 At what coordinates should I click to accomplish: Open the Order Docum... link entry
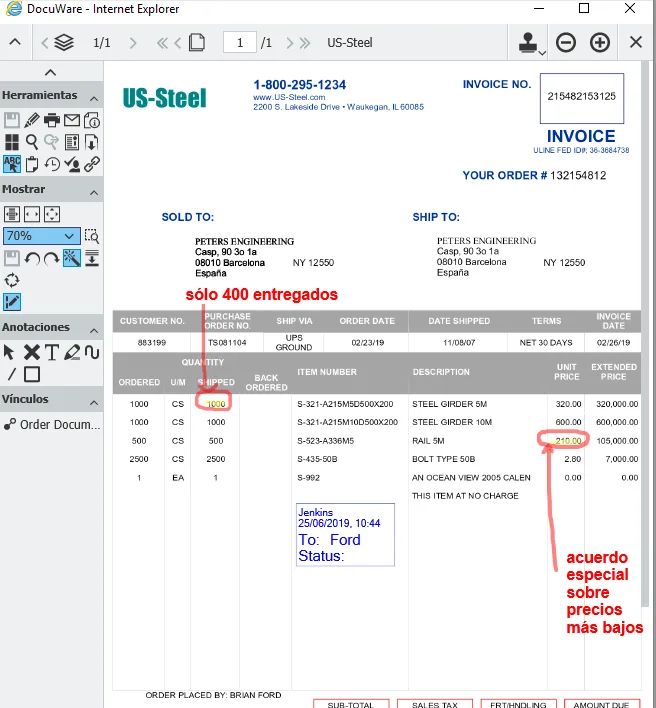click(52, 424)
